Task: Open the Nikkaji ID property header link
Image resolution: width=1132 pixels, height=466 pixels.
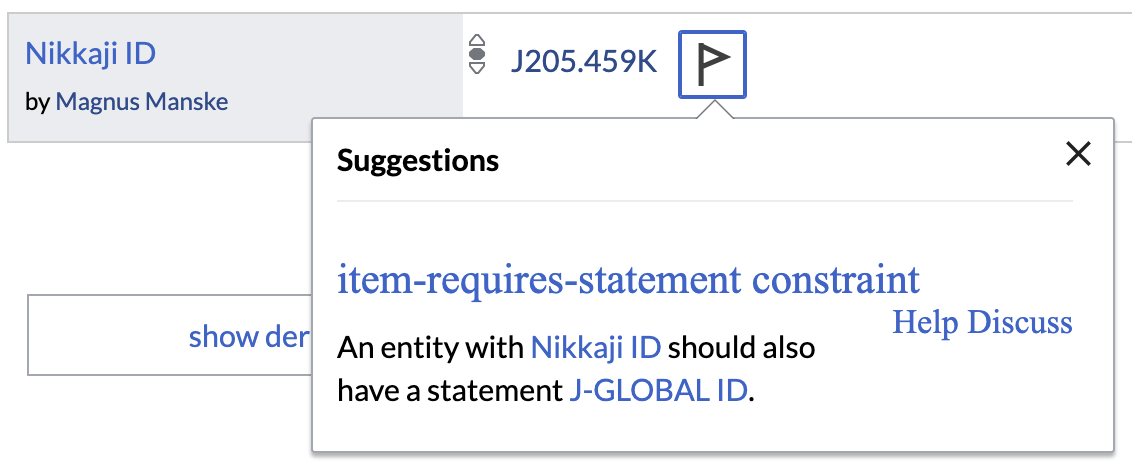Action: (x=90, y=53)
